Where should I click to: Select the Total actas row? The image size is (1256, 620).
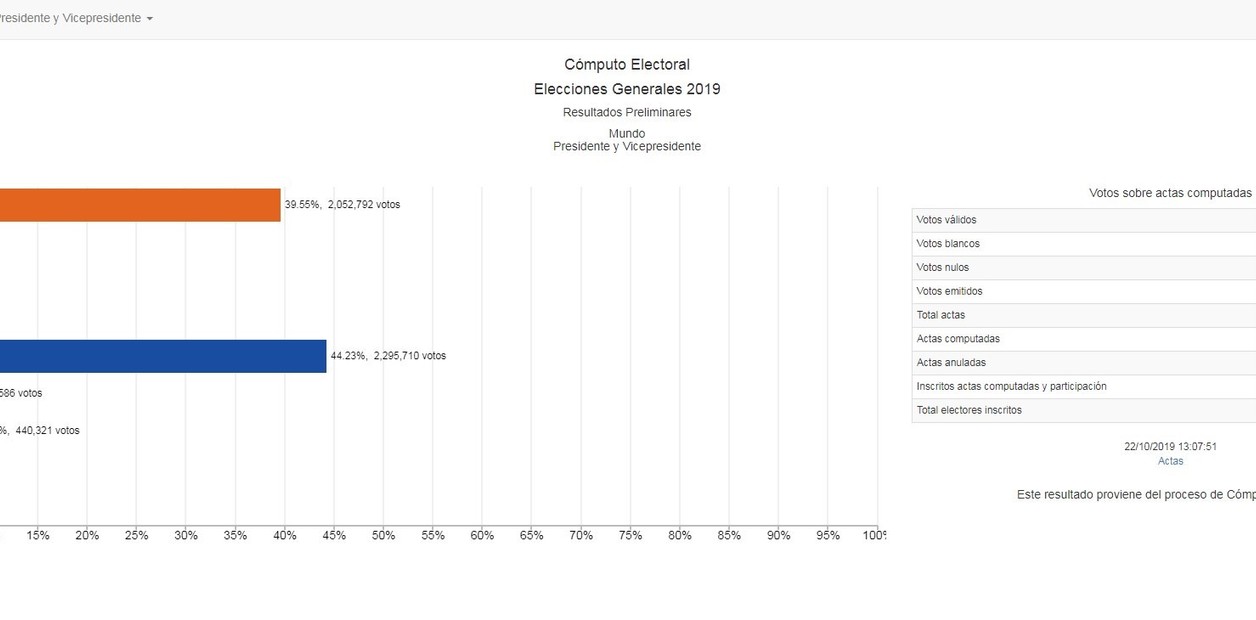(1084, 315)
